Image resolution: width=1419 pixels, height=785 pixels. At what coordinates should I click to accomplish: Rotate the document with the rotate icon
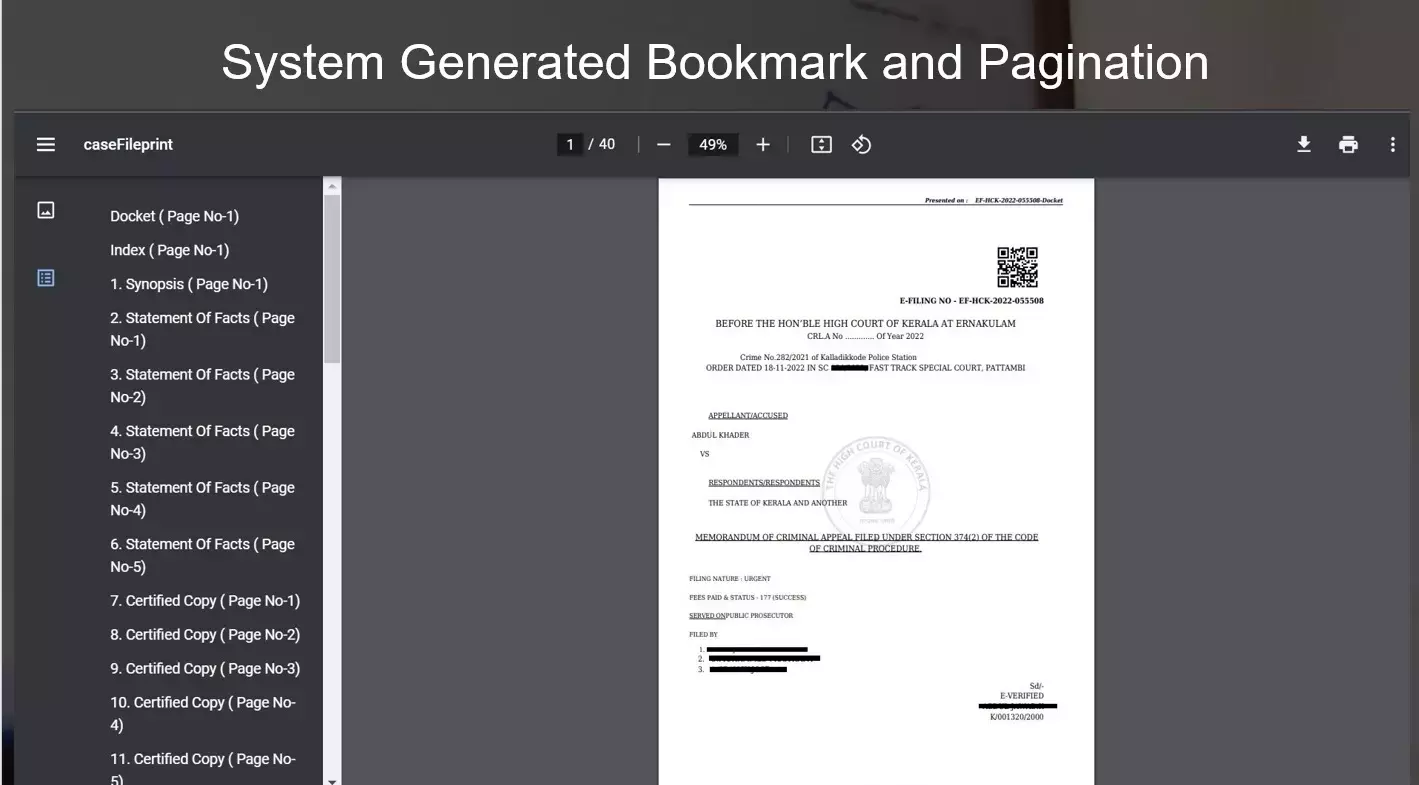(861, 144)
